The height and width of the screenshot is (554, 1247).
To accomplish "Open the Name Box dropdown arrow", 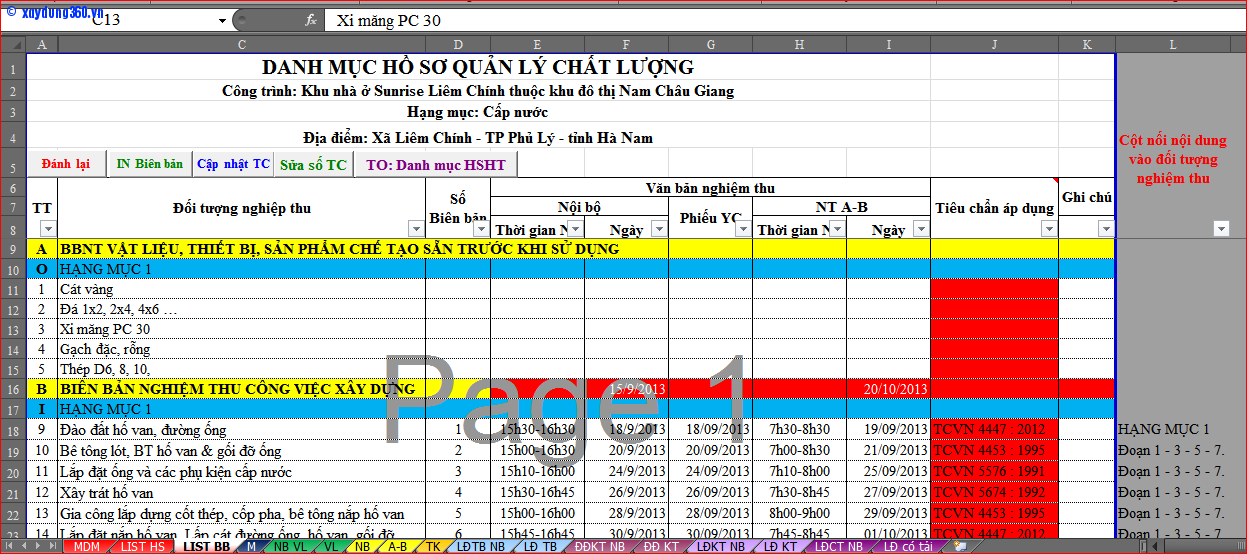I will [221, 21].
